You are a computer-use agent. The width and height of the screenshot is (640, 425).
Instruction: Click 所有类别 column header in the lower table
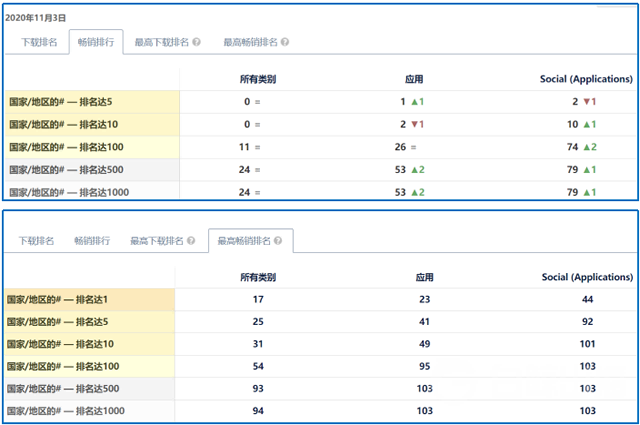click(x=258, y=277)
